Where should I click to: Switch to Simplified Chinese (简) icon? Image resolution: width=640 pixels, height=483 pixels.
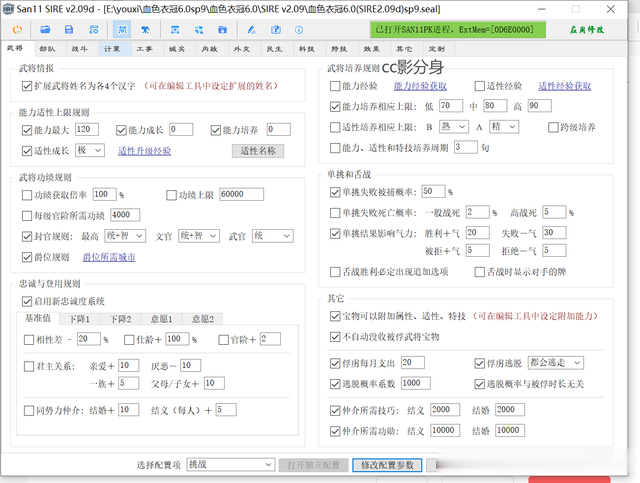[x=121, y=30]
